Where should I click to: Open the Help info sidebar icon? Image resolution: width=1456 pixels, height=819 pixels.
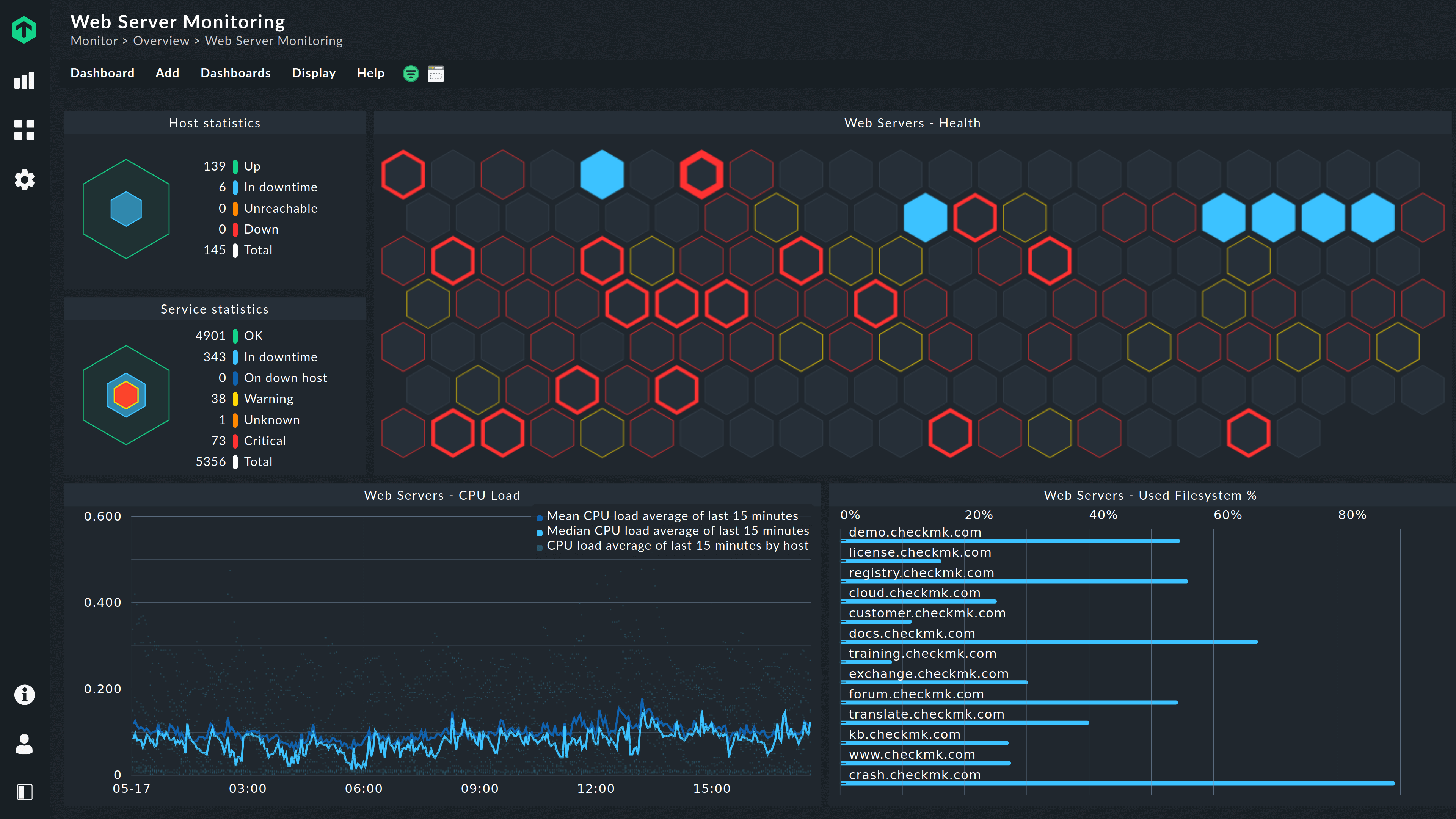24,695
